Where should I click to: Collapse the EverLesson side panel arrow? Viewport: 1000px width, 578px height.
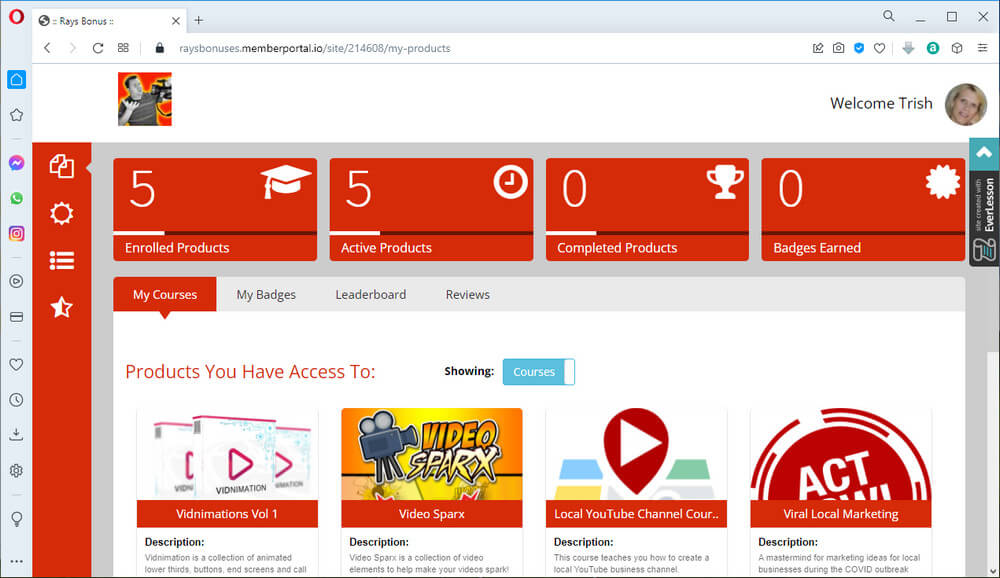tap(984, 153)
